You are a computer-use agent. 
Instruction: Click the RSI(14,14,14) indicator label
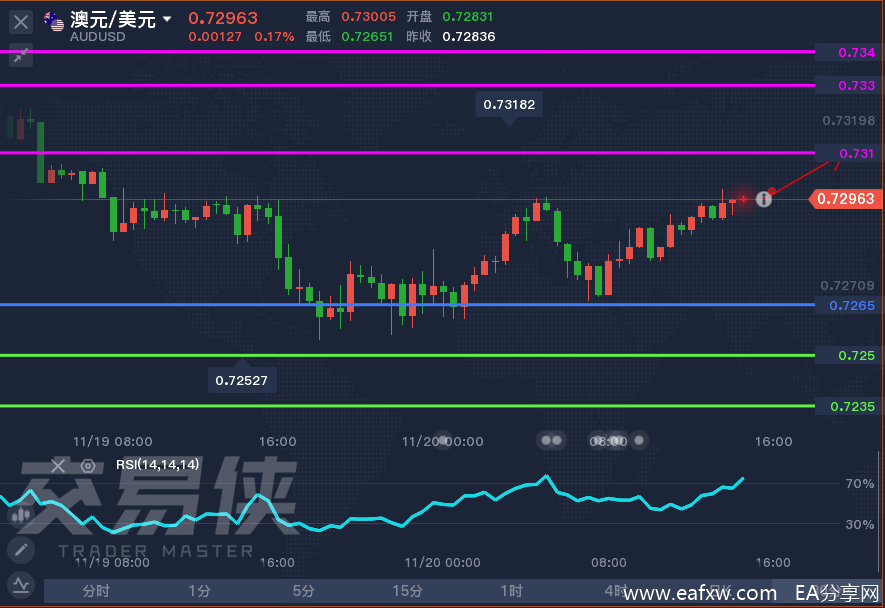[x=157, y=465]
